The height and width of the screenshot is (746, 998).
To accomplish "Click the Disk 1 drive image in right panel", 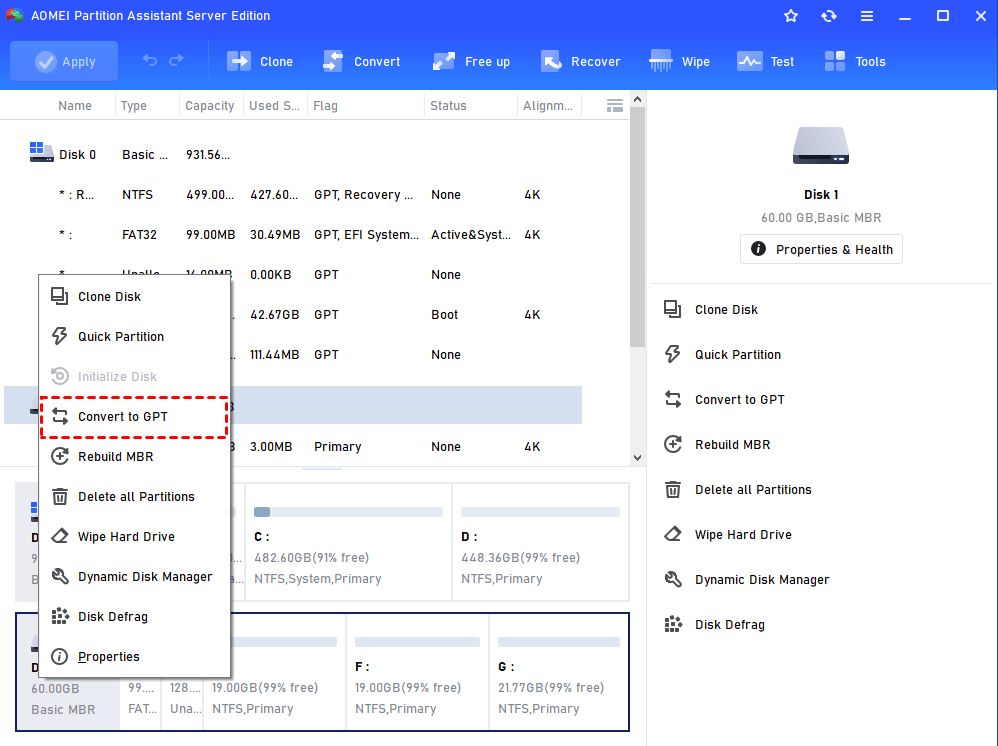I will click(820, 146).
